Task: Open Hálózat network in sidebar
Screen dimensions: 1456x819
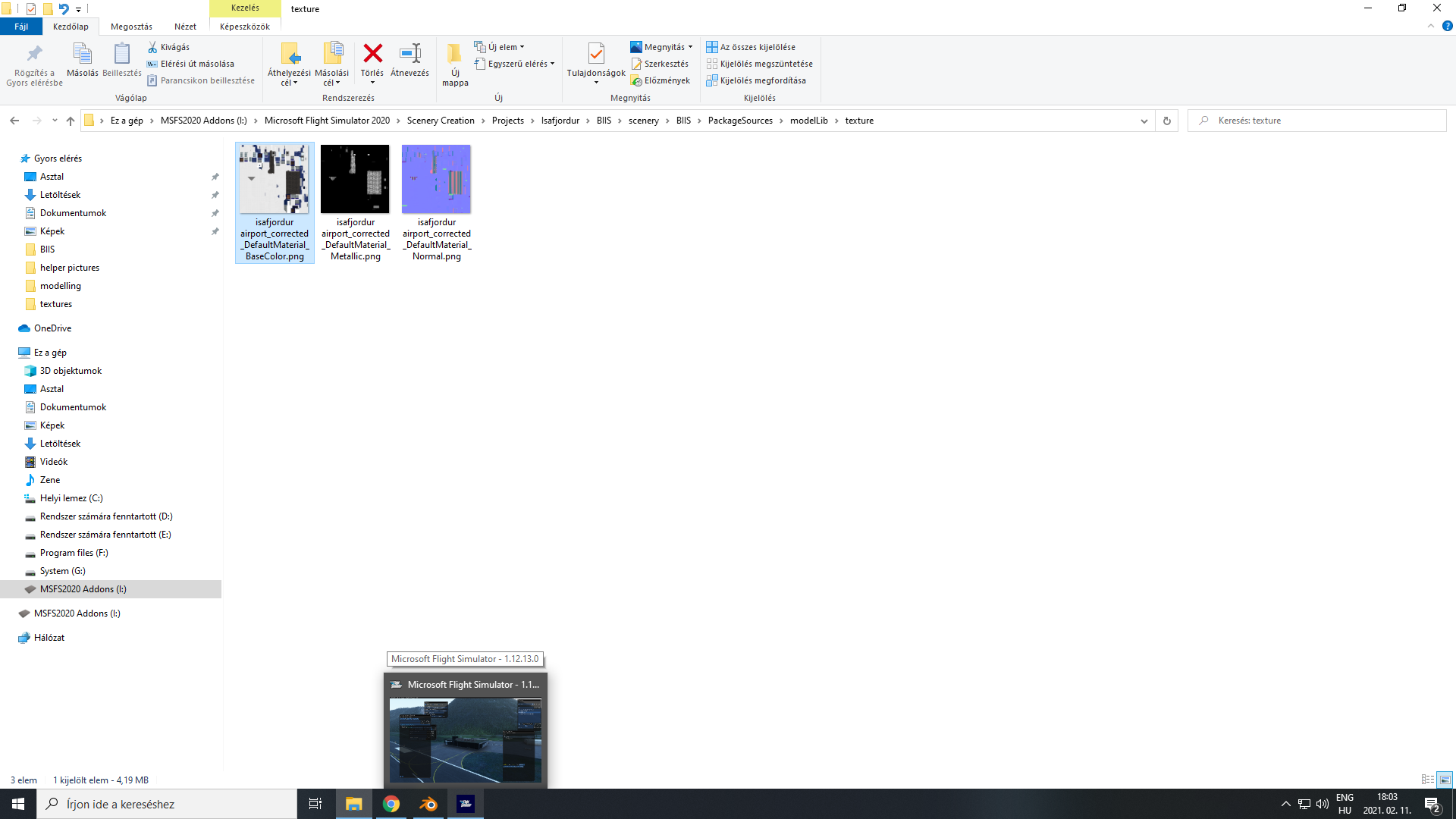Action: tap(49, 638)
